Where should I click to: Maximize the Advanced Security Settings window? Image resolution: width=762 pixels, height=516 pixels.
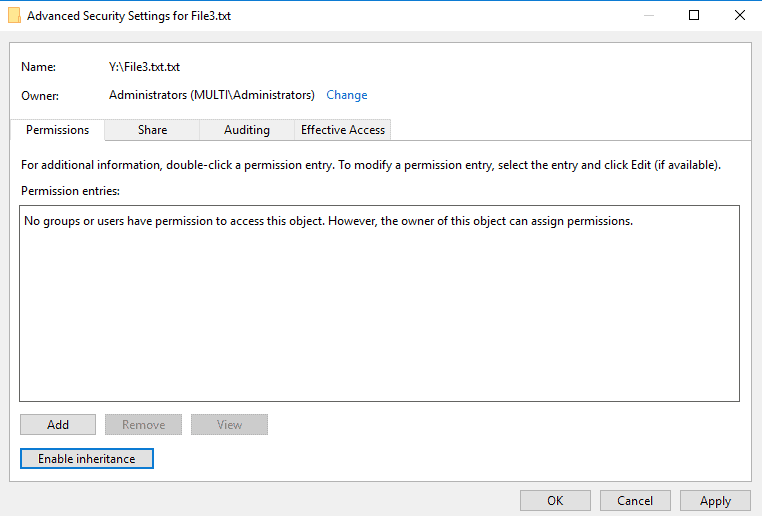tap(694, 16)
